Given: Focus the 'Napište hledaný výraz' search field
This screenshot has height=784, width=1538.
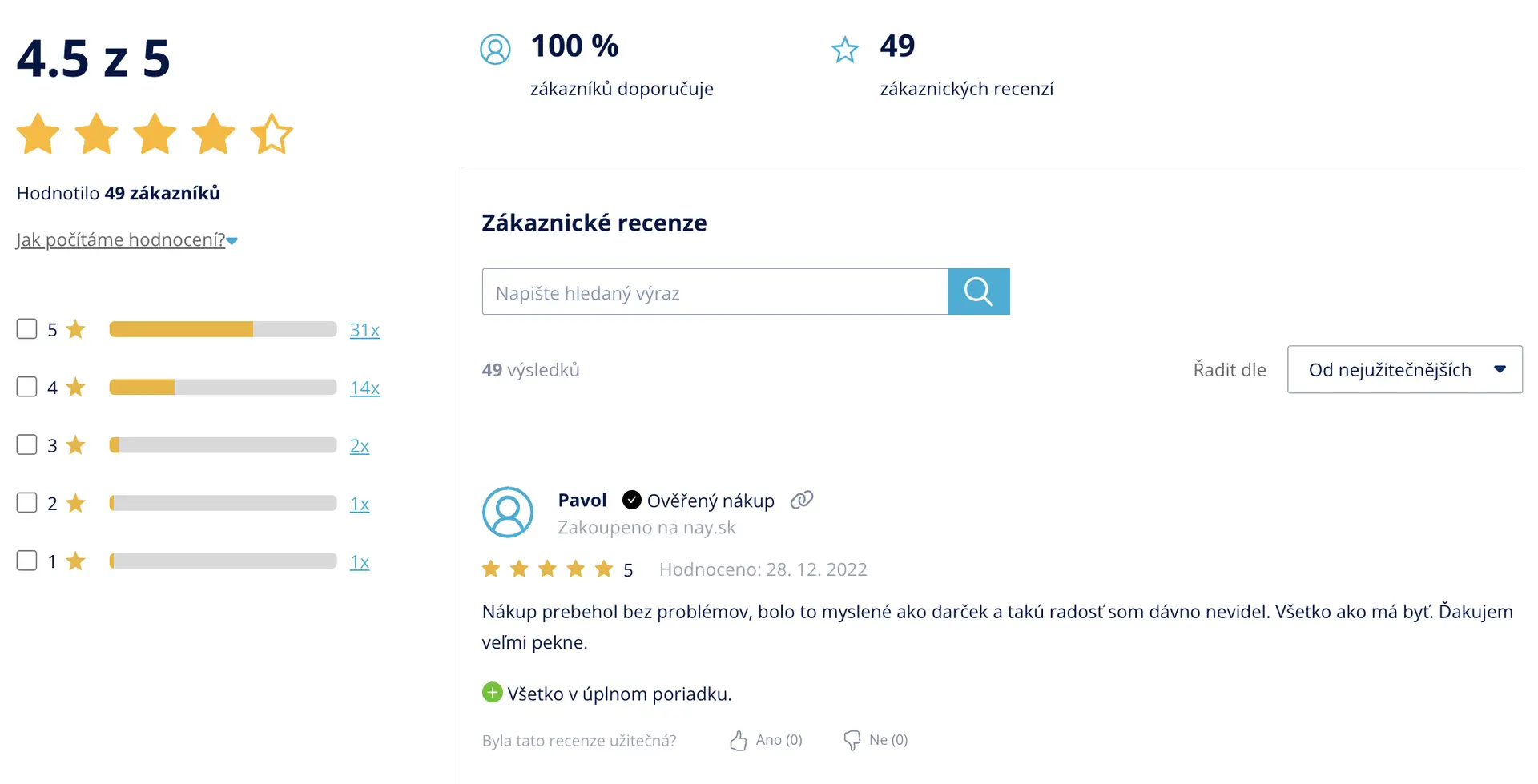Looking at the screenshot, I should pos(715,292).
